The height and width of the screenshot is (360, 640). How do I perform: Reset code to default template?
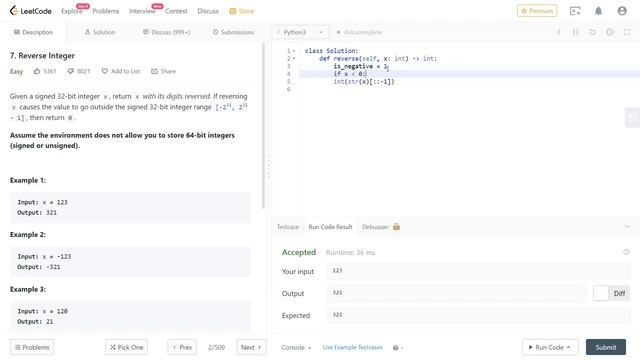coord(592,32)
